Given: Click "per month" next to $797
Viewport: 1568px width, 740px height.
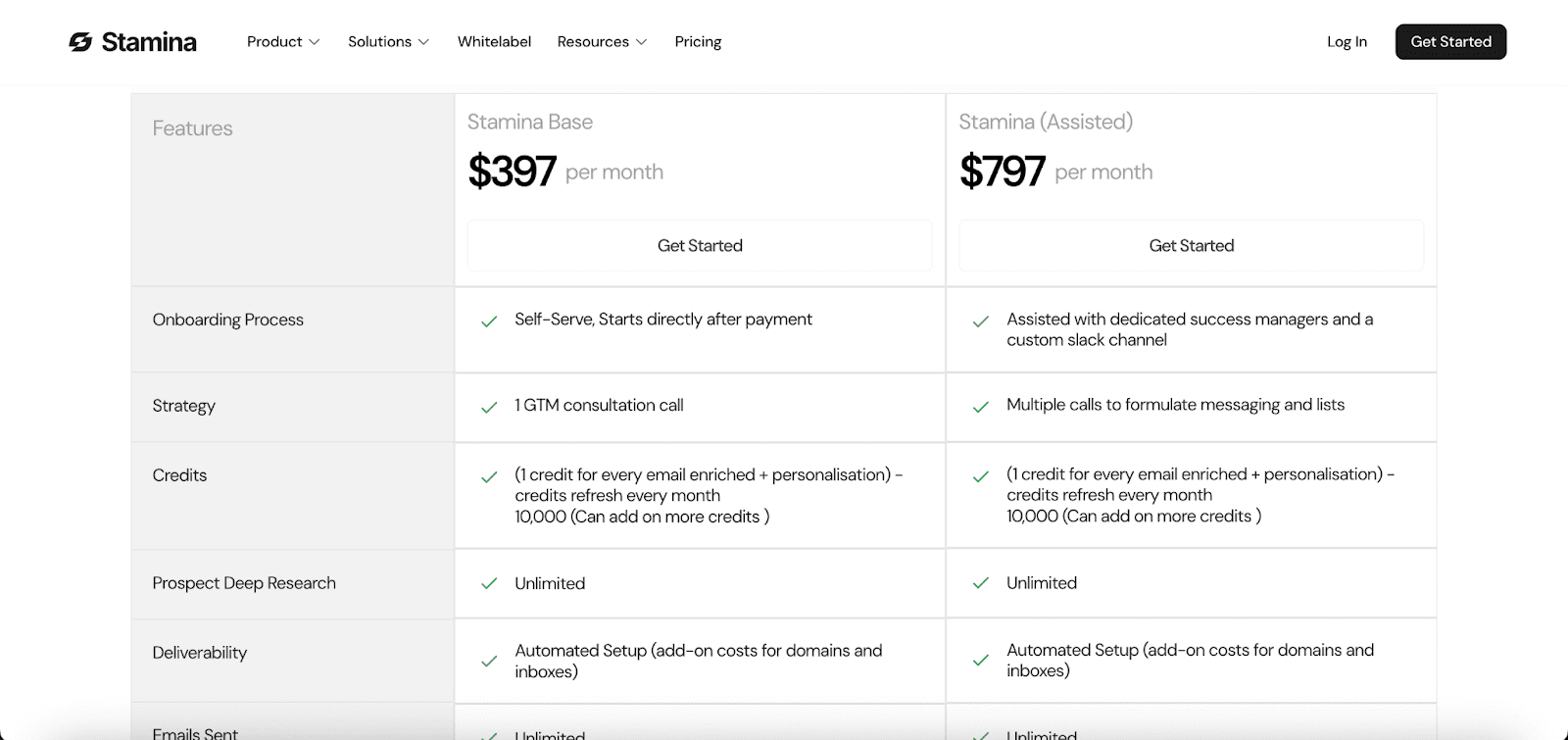Looking at the screenshot, I should coord(1103,173).
